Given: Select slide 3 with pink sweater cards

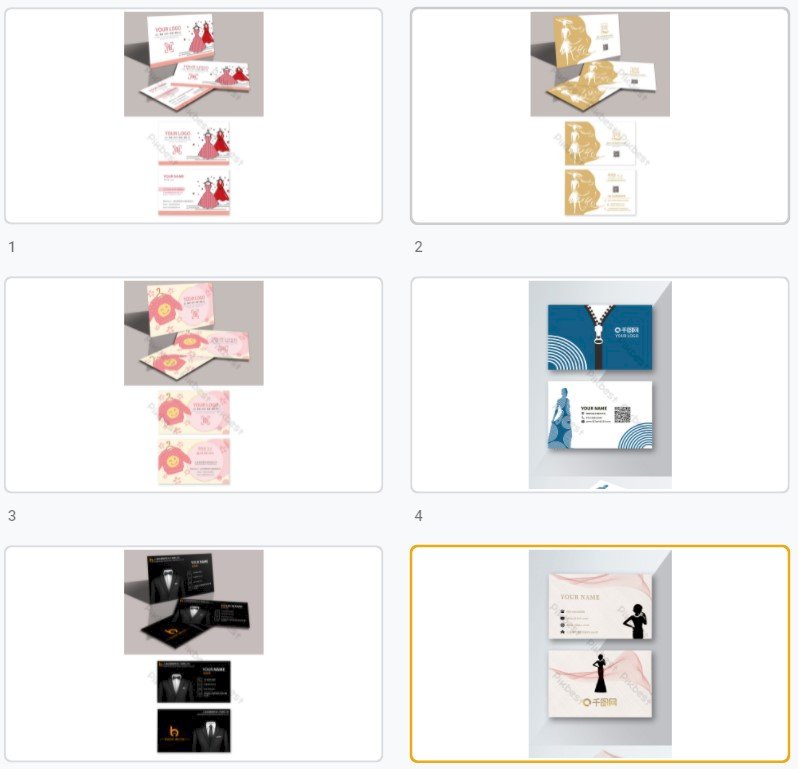Looking at the screenshot, I should [x=193, y=385].
